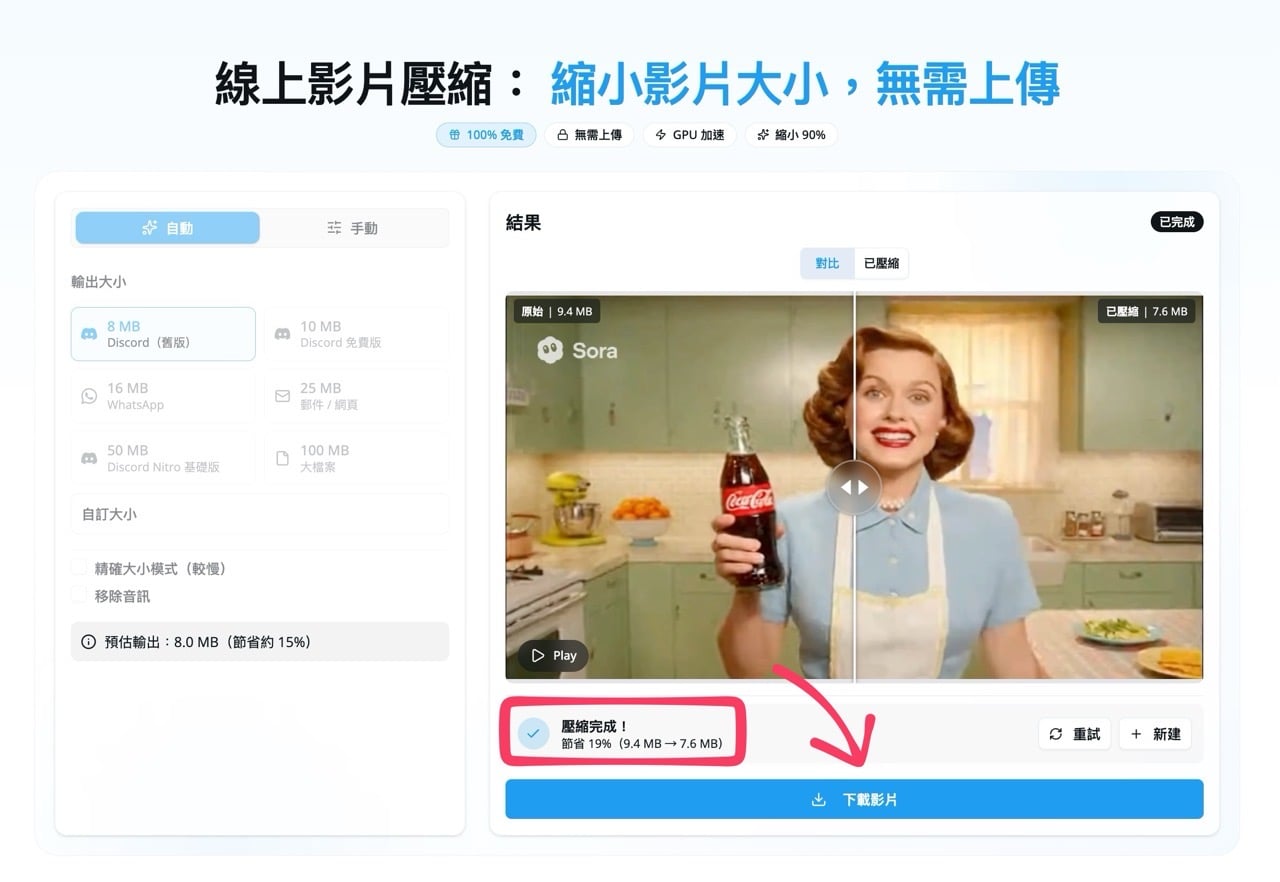
Task: Click the 已完成 status badge
Action: [x=1177, y=222]
